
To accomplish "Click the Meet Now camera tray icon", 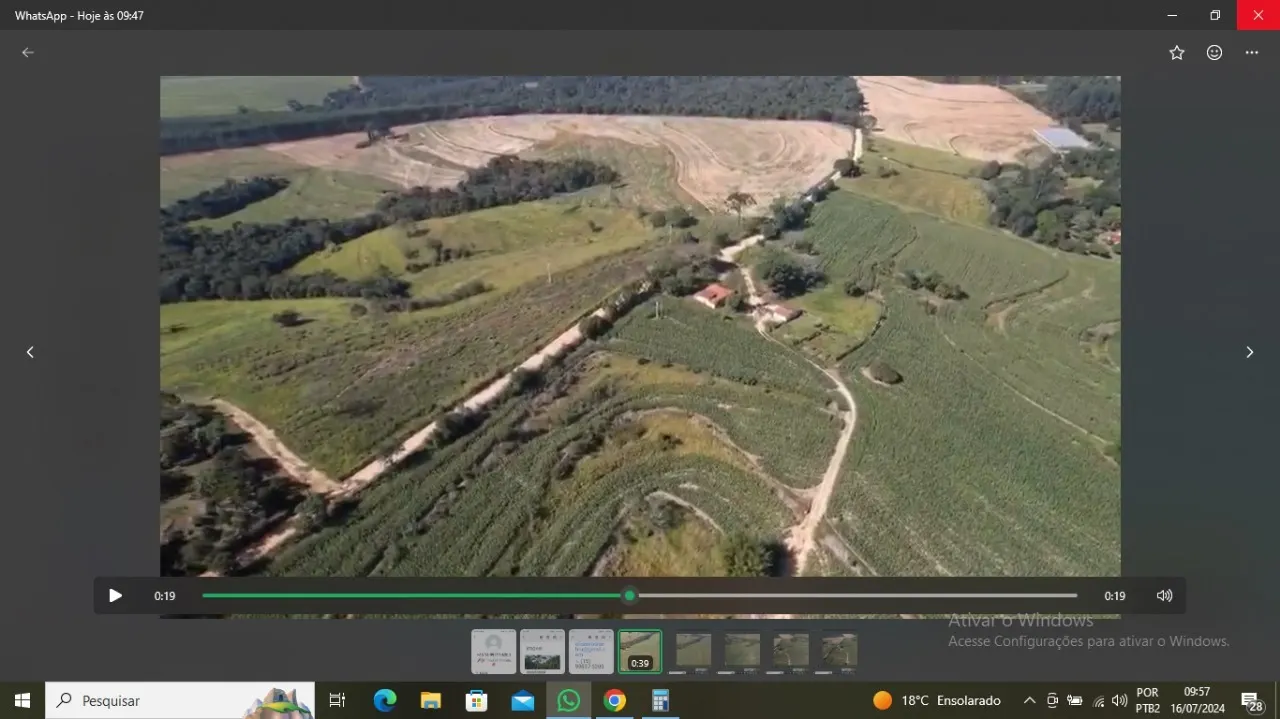I will pyautogui.click(x=1052, y=700).
